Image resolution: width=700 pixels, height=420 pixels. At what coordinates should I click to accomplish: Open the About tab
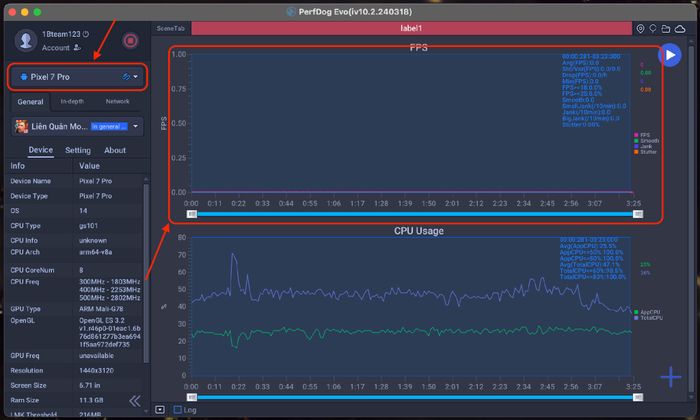115,150
